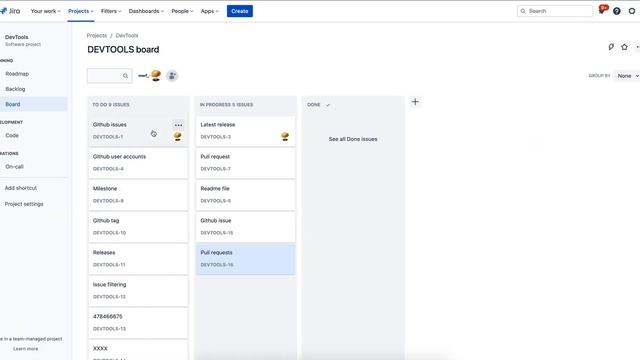Open the Your work menu
The width and height of the screenshot is (640, 360).
coord(45,11)
